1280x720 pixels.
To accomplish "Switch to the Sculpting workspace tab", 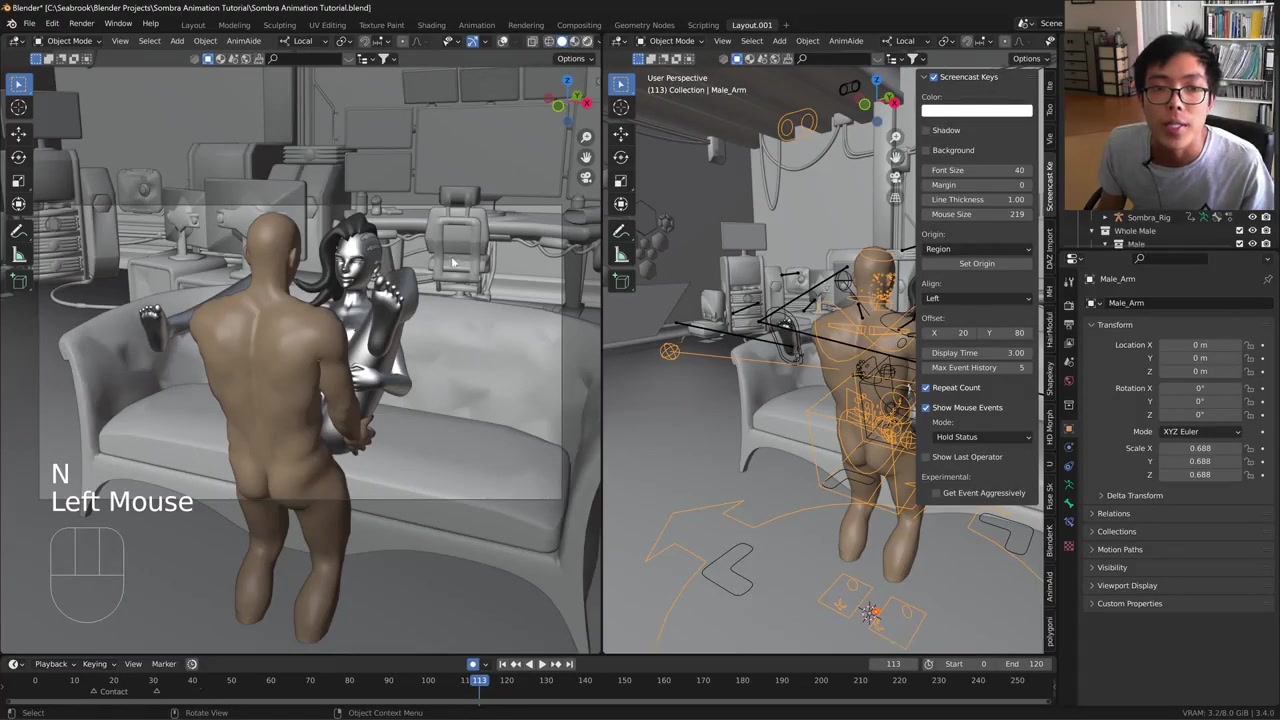I will 279,25.
